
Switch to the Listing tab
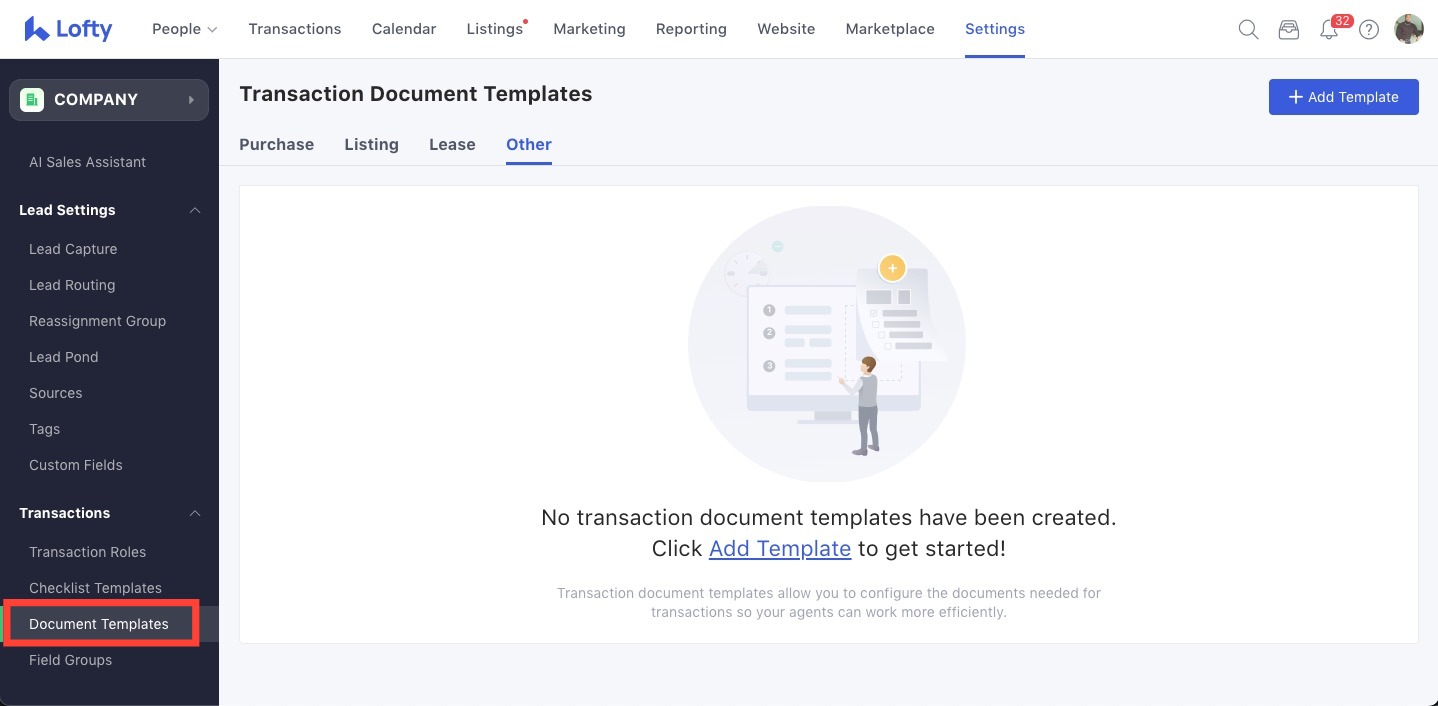point(372,144)
